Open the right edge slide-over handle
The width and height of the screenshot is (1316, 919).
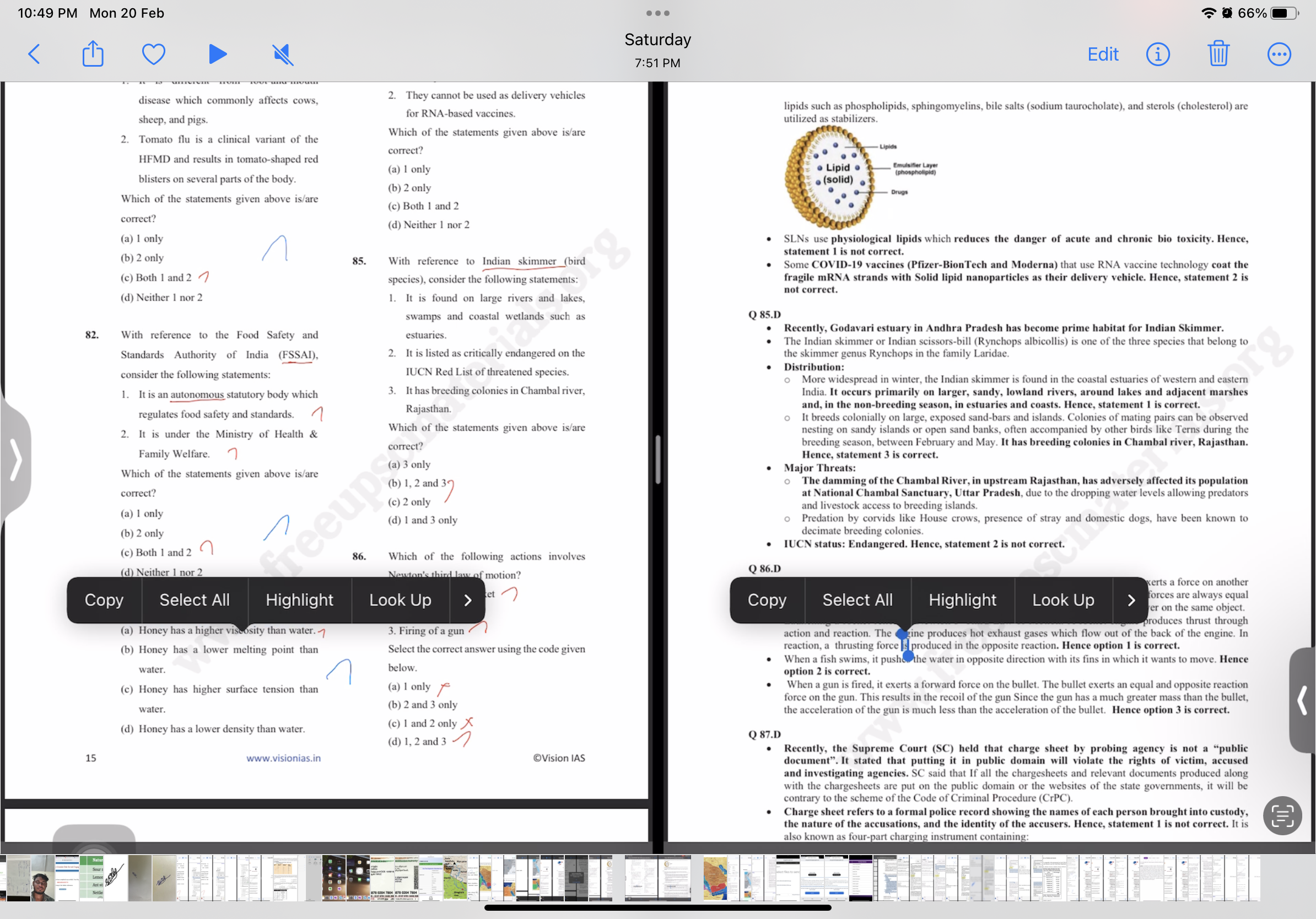click(1302, 700)
